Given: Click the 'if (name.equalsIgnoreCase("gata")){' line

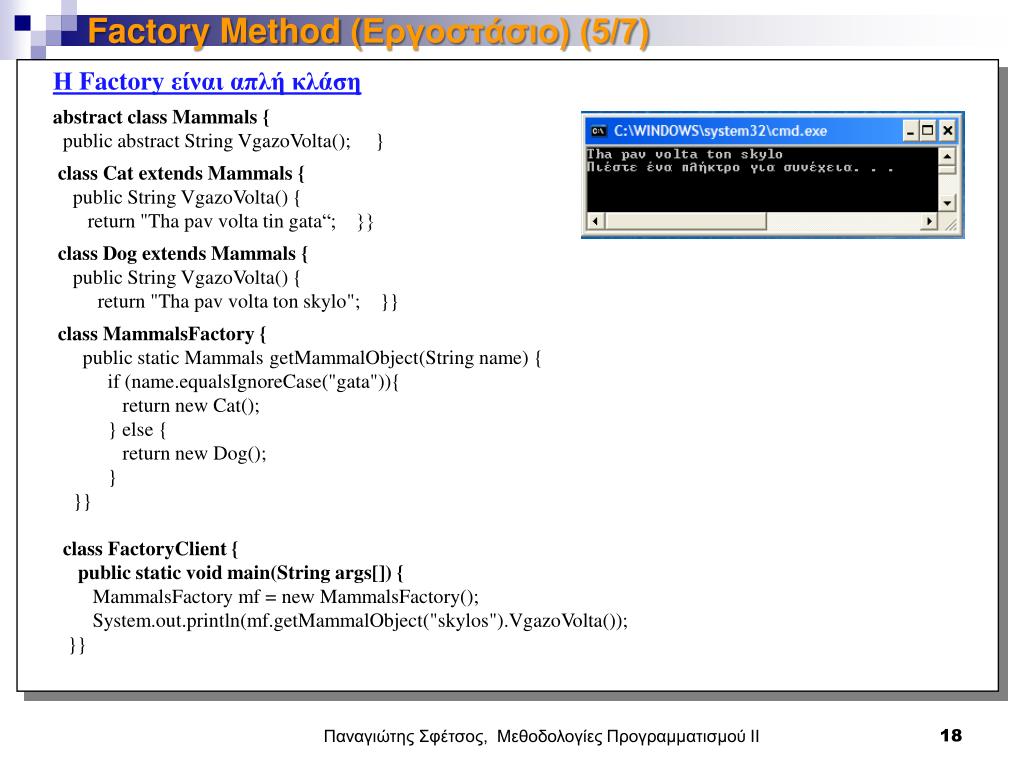Looking at the screenshot, I should [253, 383].
